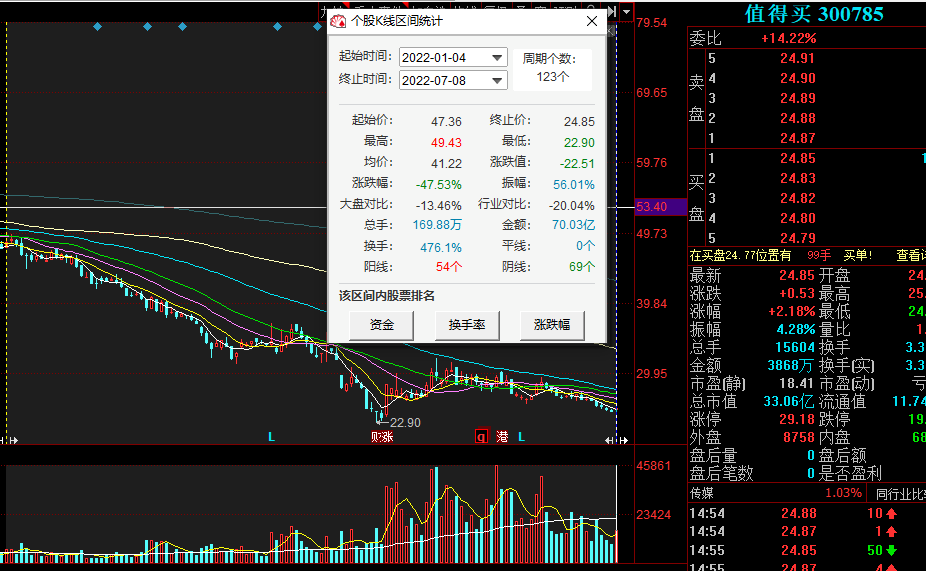Screen dimensions: 926x571
Task: Open the 同行业比 tab
Action: [x=901, y=493]
